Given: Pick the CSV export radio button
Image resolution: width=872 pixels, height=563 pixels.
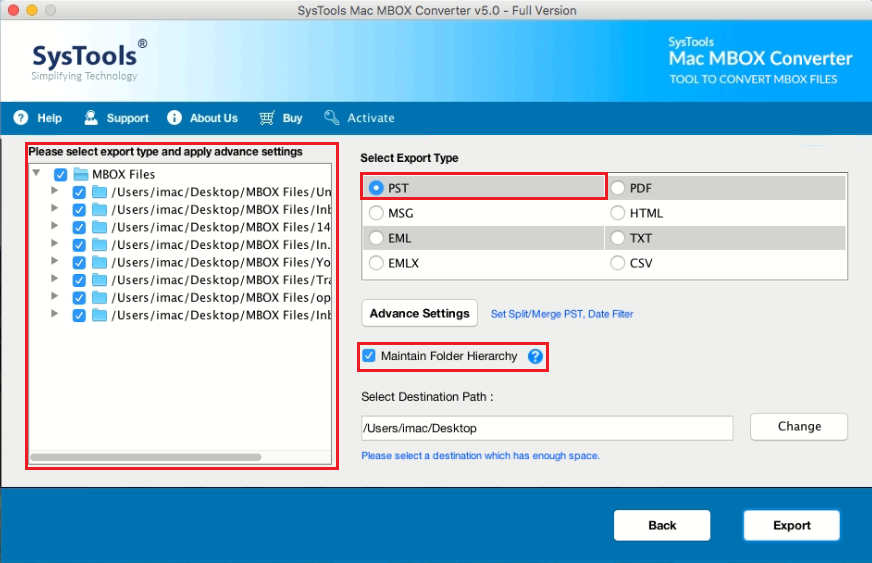Looking at the screenshot, I should [618, 263].
